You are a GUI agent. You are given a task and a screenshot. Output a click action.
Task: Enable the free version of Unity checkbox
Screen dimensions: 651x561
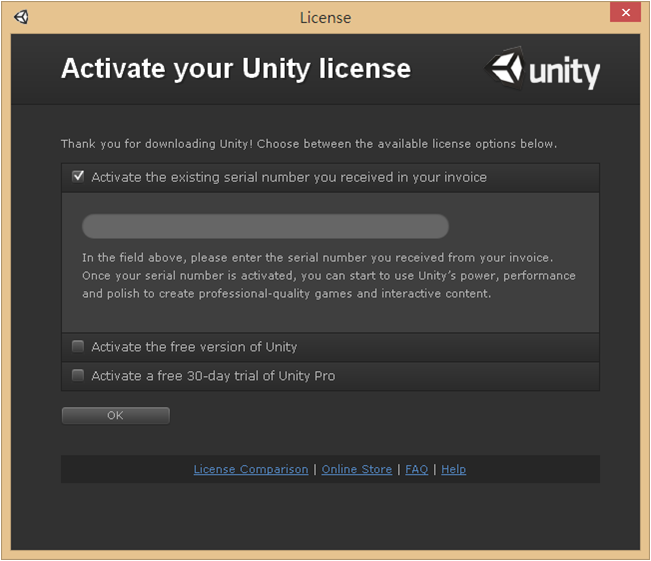[78, 347]
